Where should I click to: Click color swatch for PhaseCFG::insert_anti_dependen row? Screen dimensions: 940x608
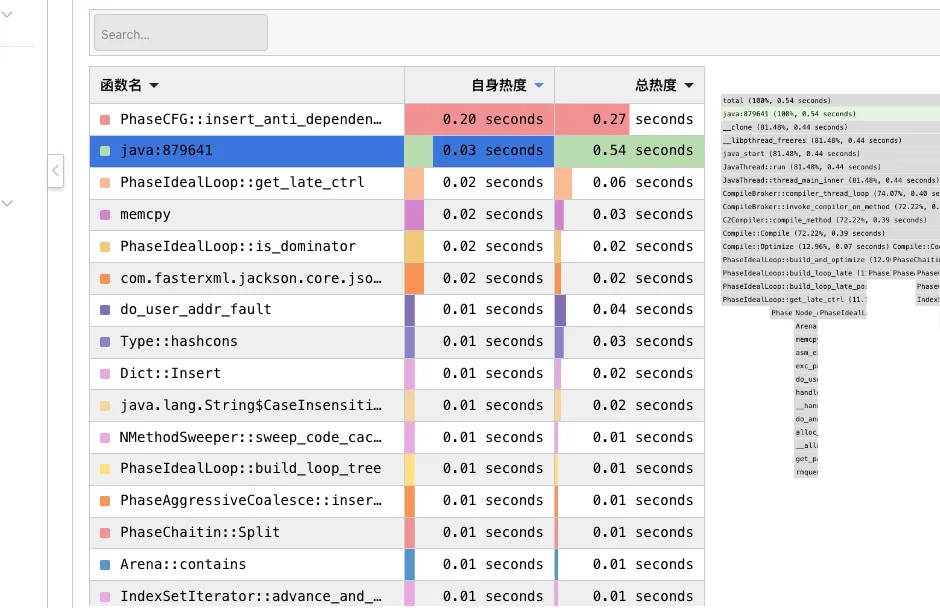coord(105,120)
